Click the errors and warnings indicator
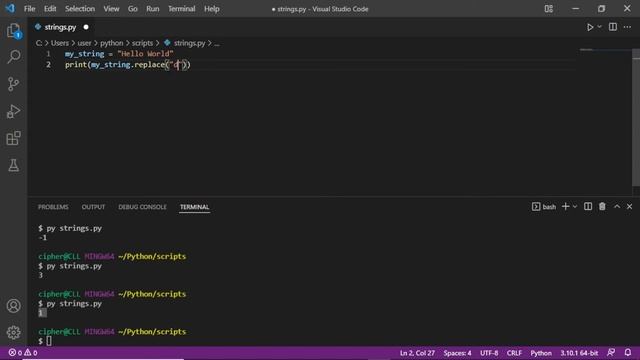640x360 pixels. pyautogui.click(x=23, y=353)
